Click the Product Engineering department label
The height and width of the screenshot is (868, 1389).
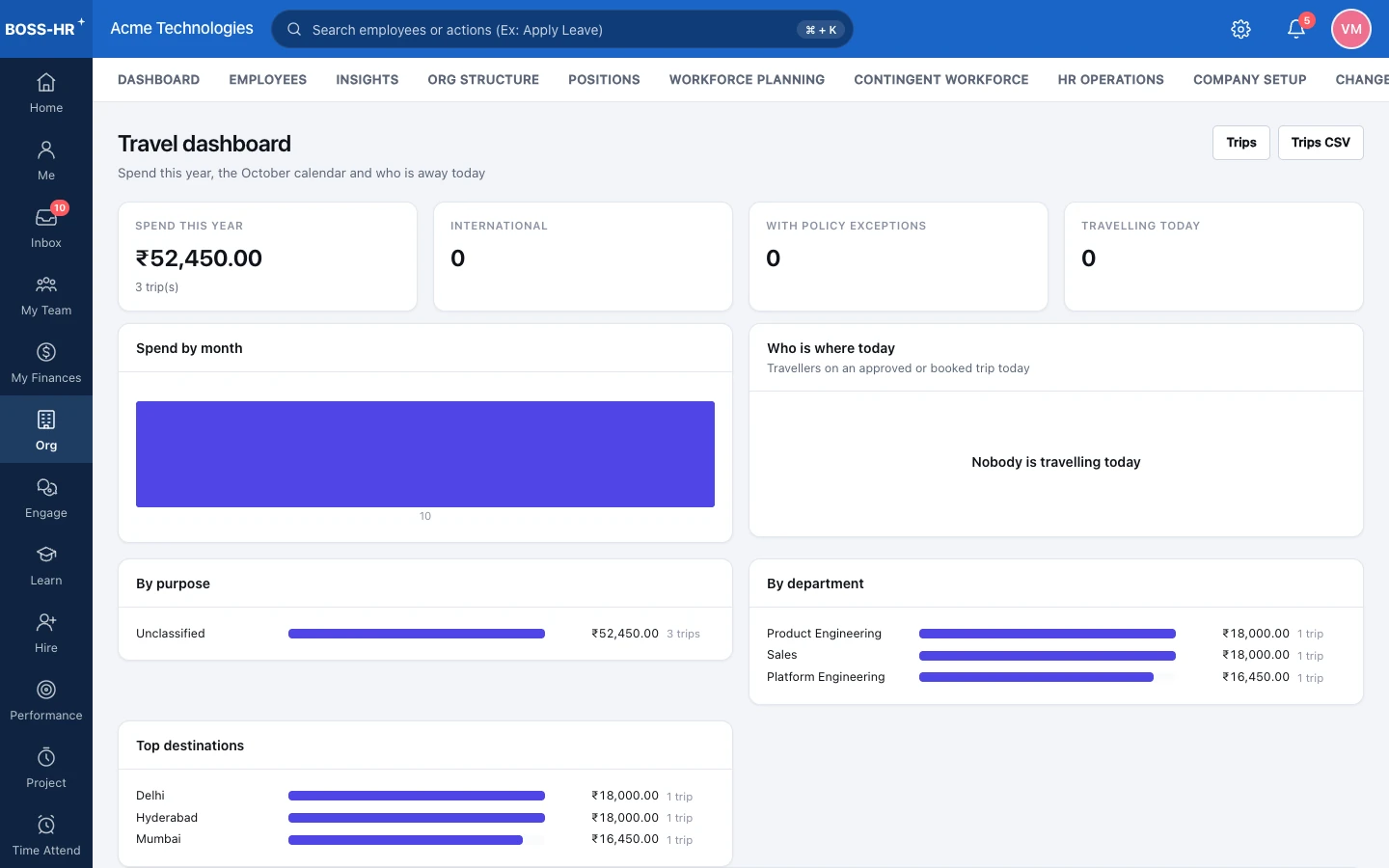pyautogui.click(x=824, y=634)
